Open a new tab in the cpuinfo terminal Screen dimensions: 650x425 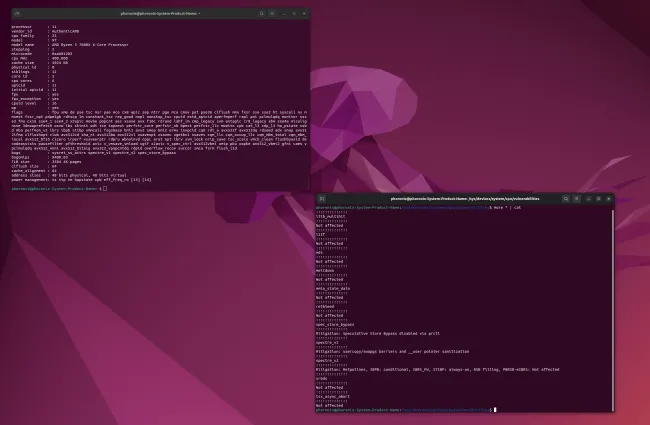pos(17,13)
